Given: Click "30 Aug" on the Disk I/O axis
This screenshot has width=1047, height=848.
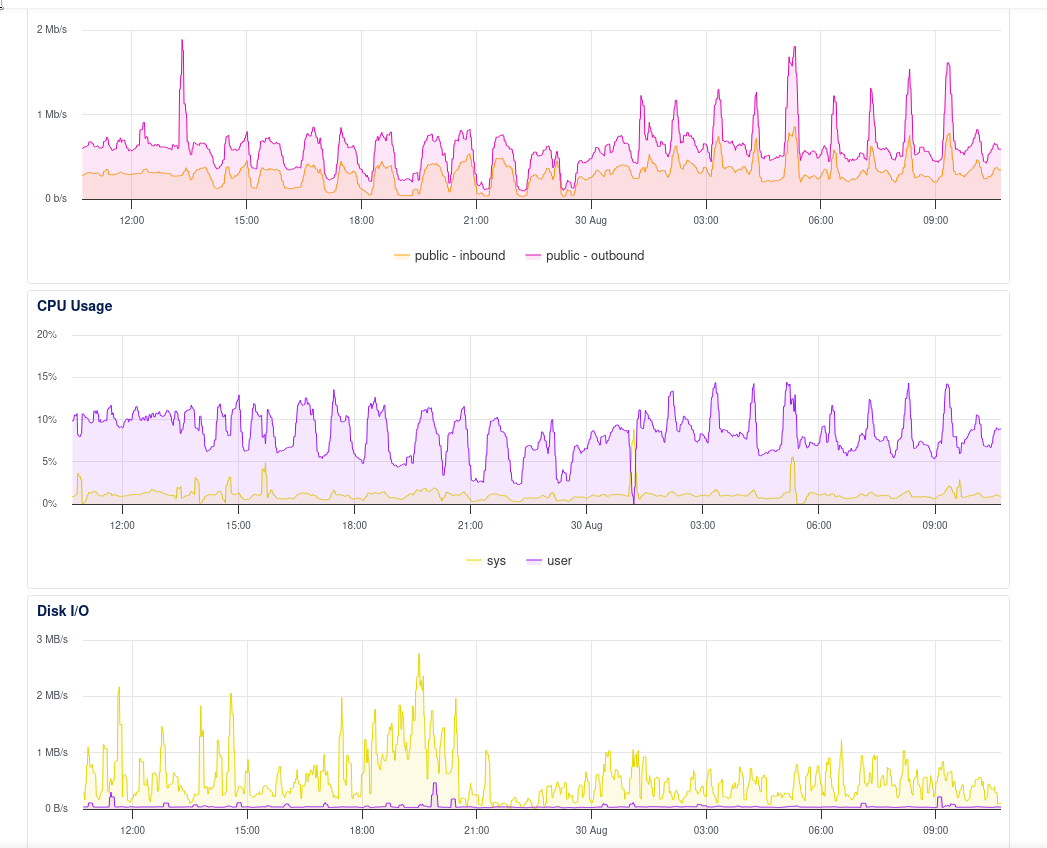Looking at the screenshot, I should point(591,830).
